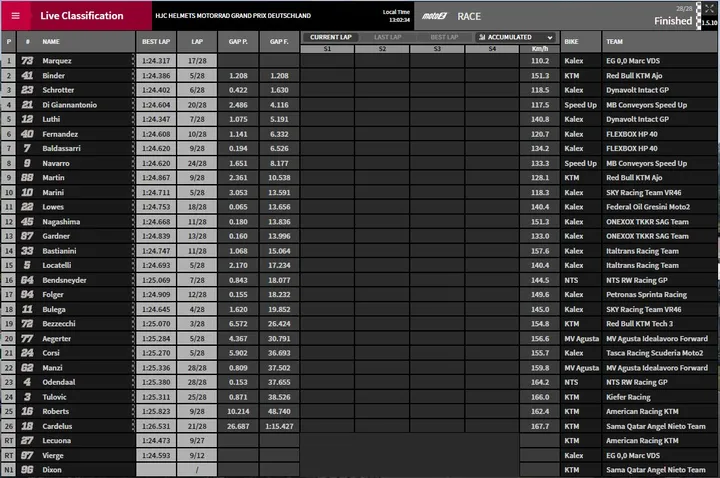720x478 pixels.
Task: Click Cardelus gap 1:15.427 cell
Action: pyautogui.click(x=279, y=426)
